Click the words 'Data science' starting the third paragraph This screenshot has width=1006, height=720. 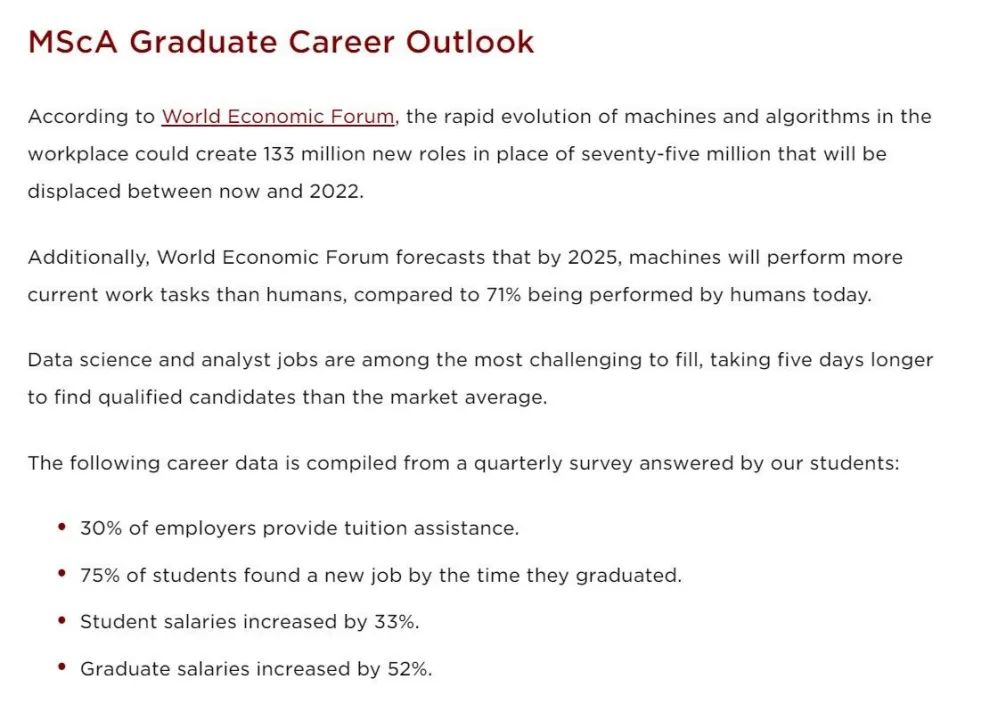tap(81, 360)
